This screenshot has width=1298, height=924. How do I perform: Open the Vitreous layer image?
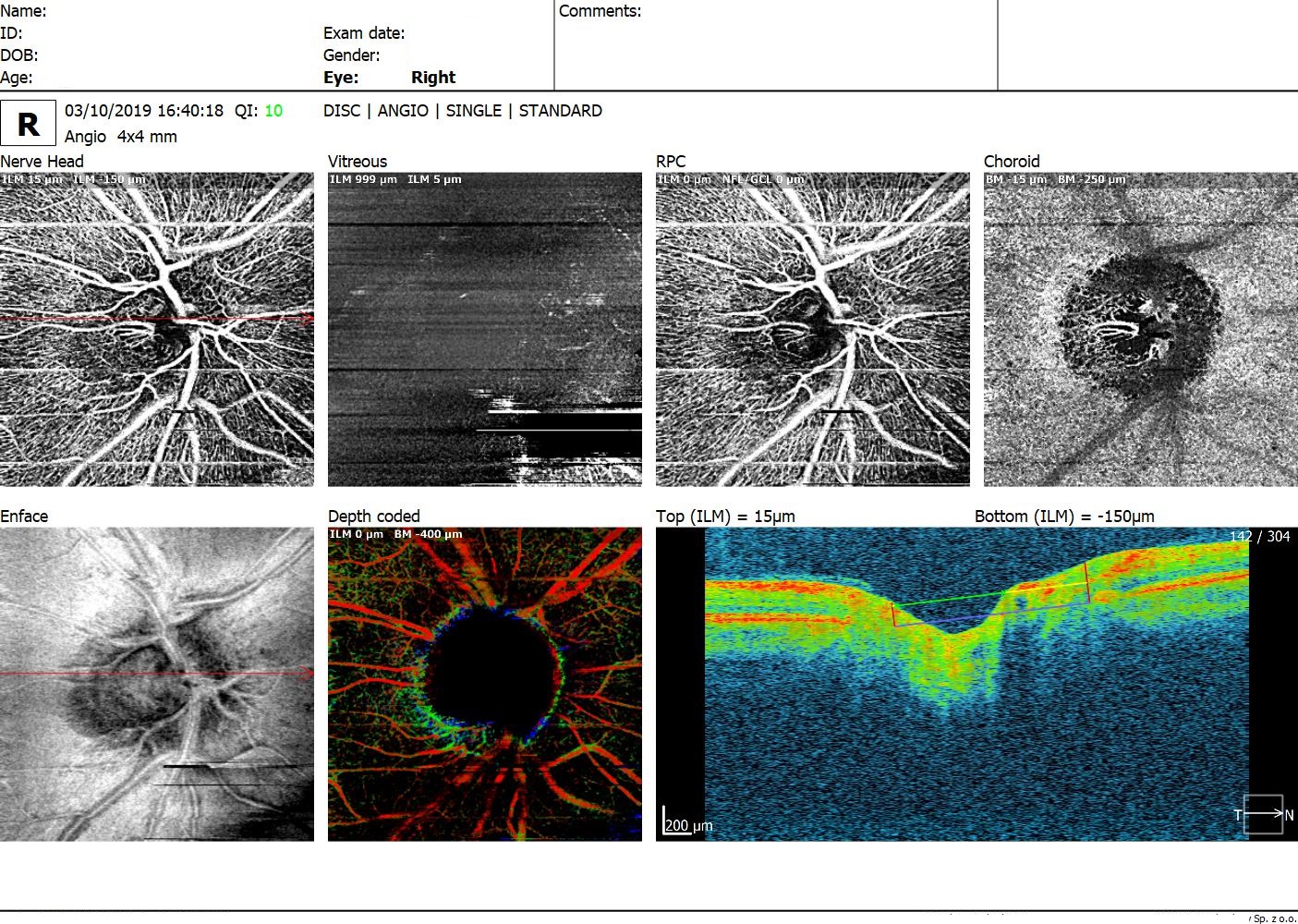484,329
